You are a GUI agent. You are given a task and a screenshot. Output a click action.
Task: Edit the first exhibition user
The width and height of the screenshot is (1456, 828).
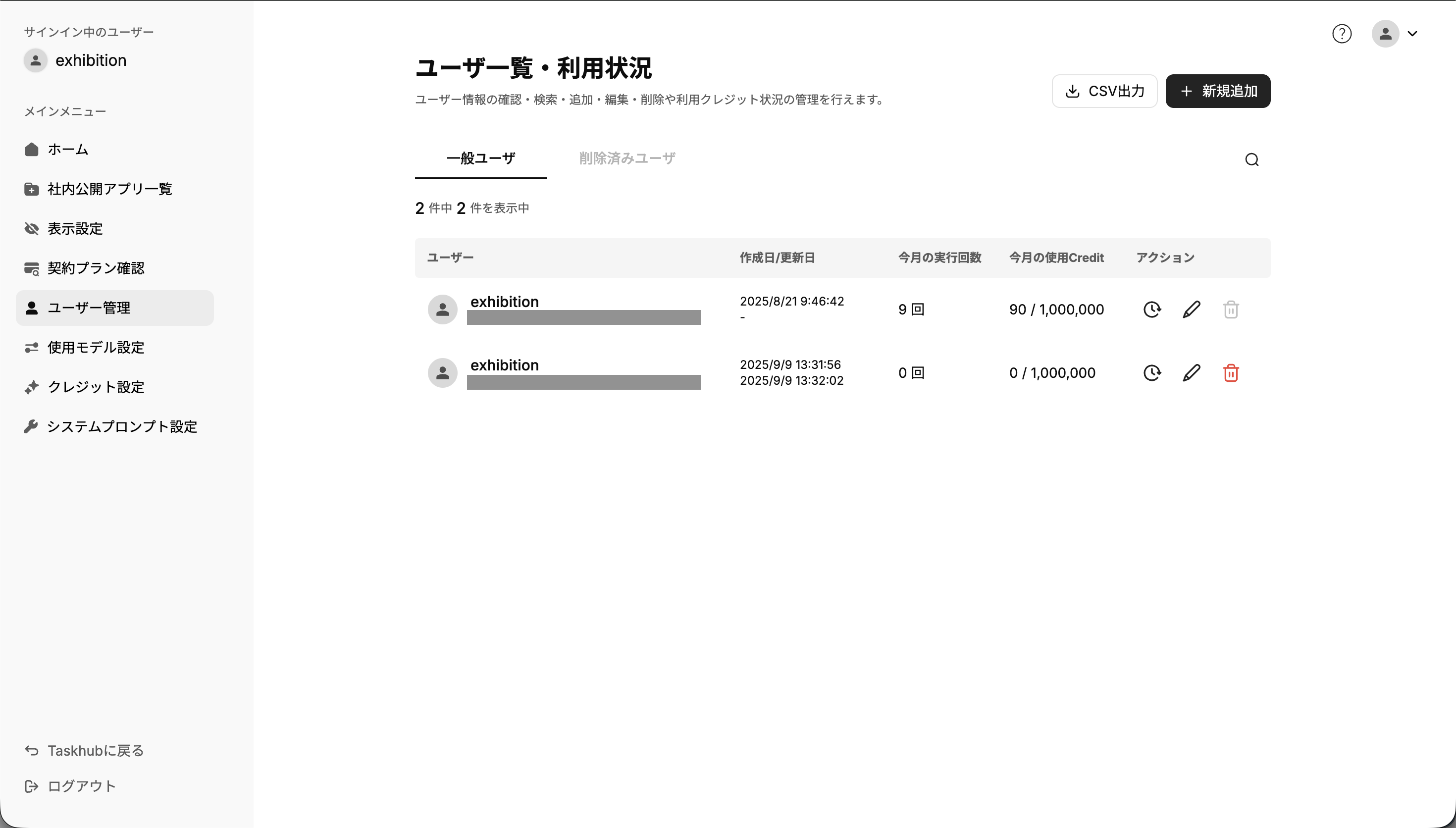coord(1191,310)
